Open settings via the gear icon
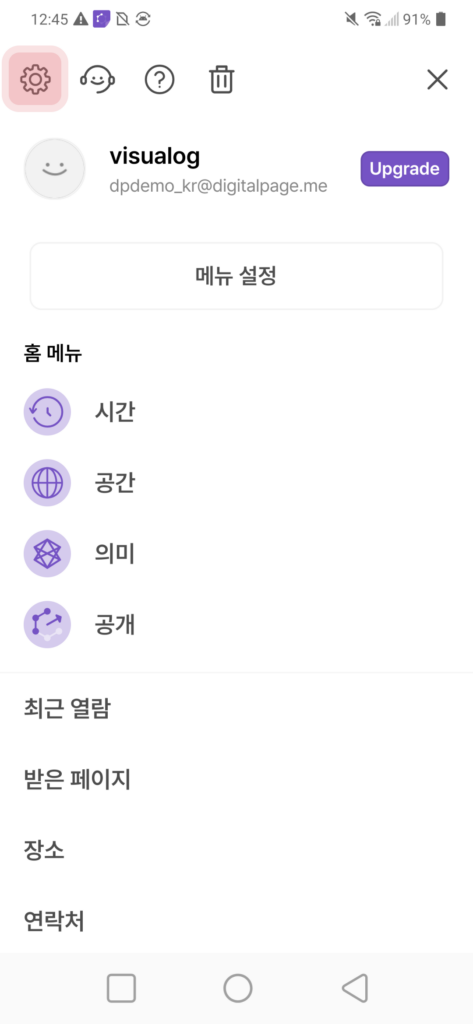 (35, 79)
